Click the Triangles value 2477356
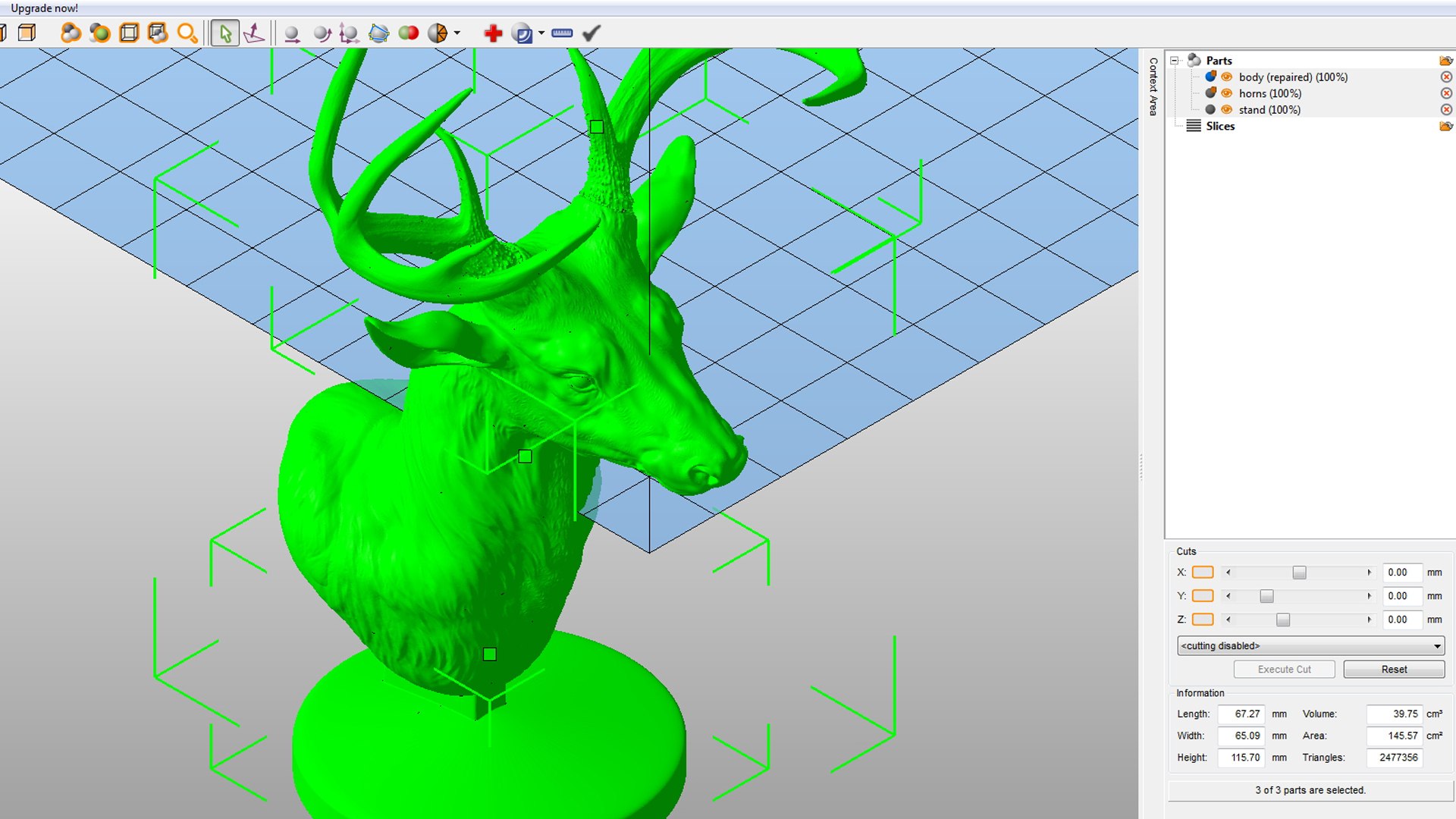The image size is (1456, 819). click(x=1395, y=758)
